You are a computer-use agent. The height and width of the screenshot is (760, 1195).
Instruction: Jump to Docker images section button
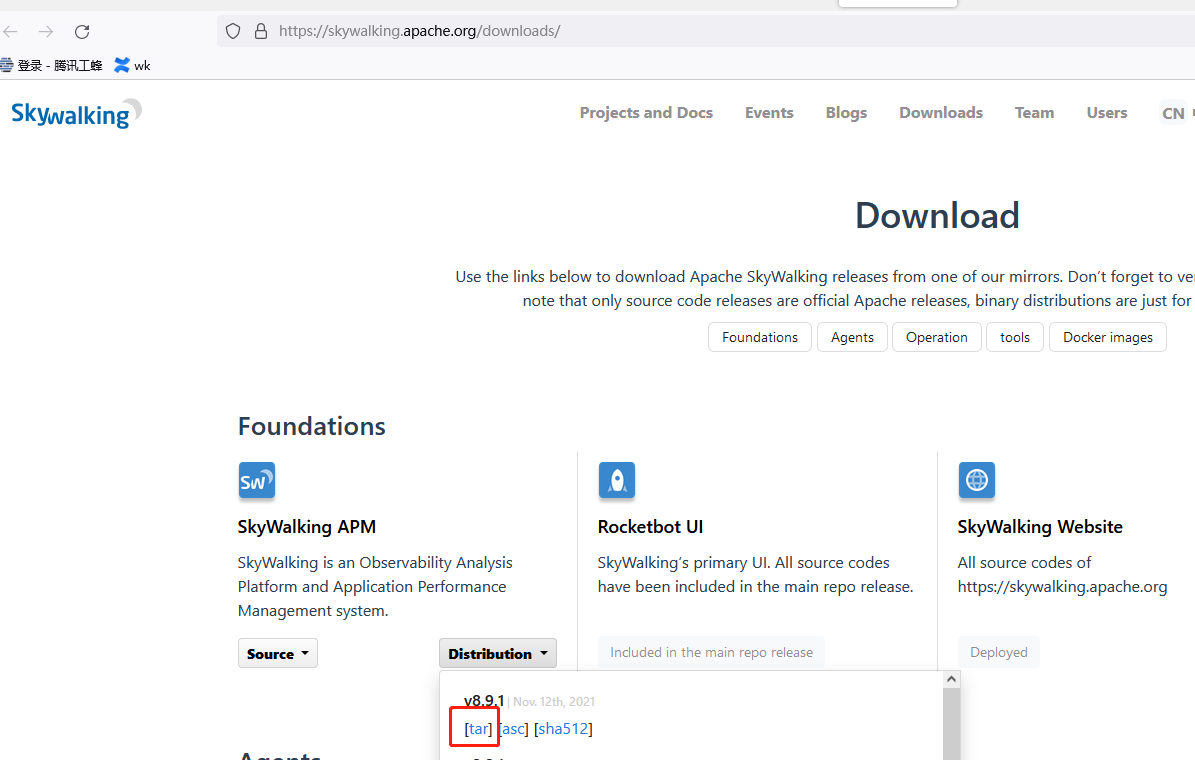[x=1107, y=337]
